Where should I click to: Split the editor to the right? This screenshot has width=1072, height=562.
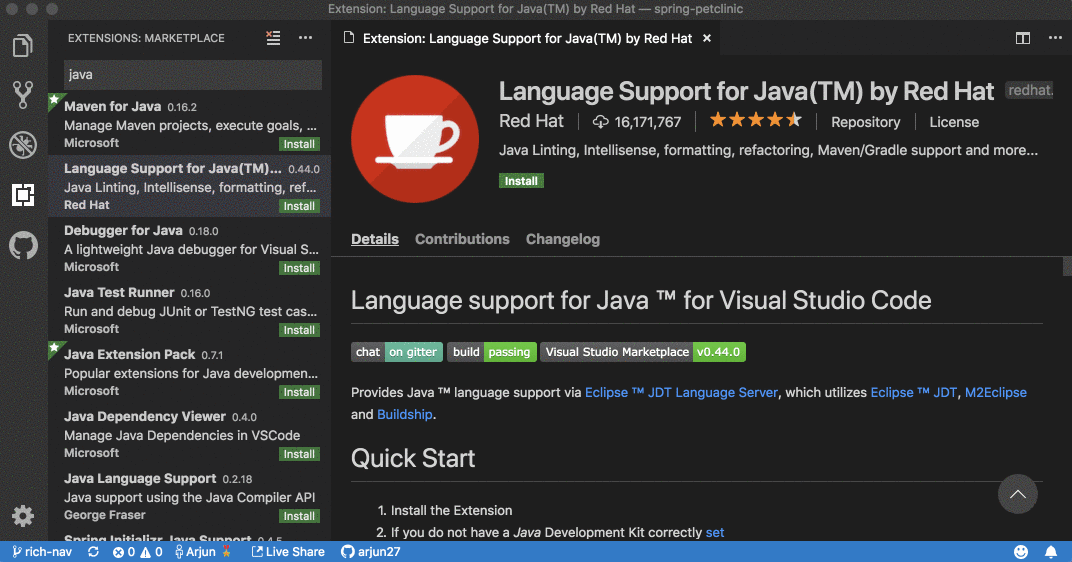(1023, 38)
